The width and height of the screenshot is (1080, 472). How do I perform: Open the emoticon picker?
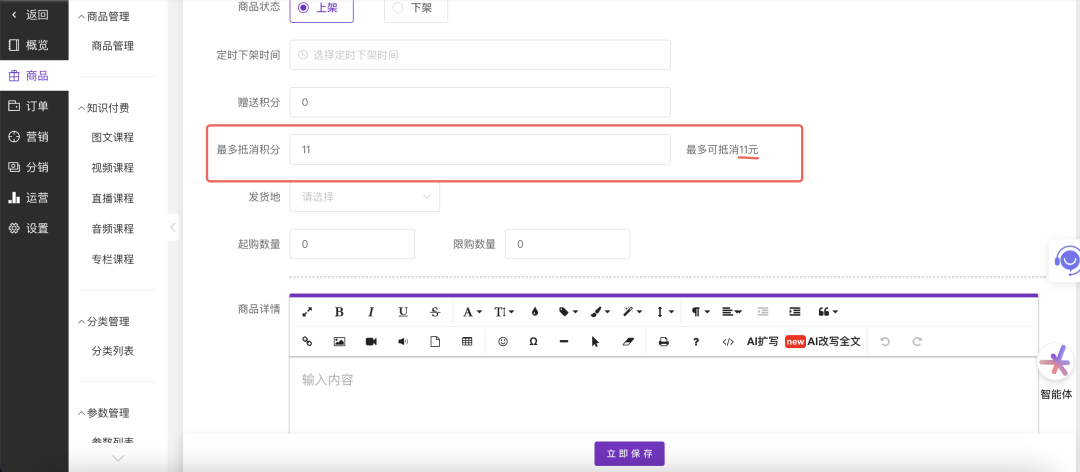503,341
